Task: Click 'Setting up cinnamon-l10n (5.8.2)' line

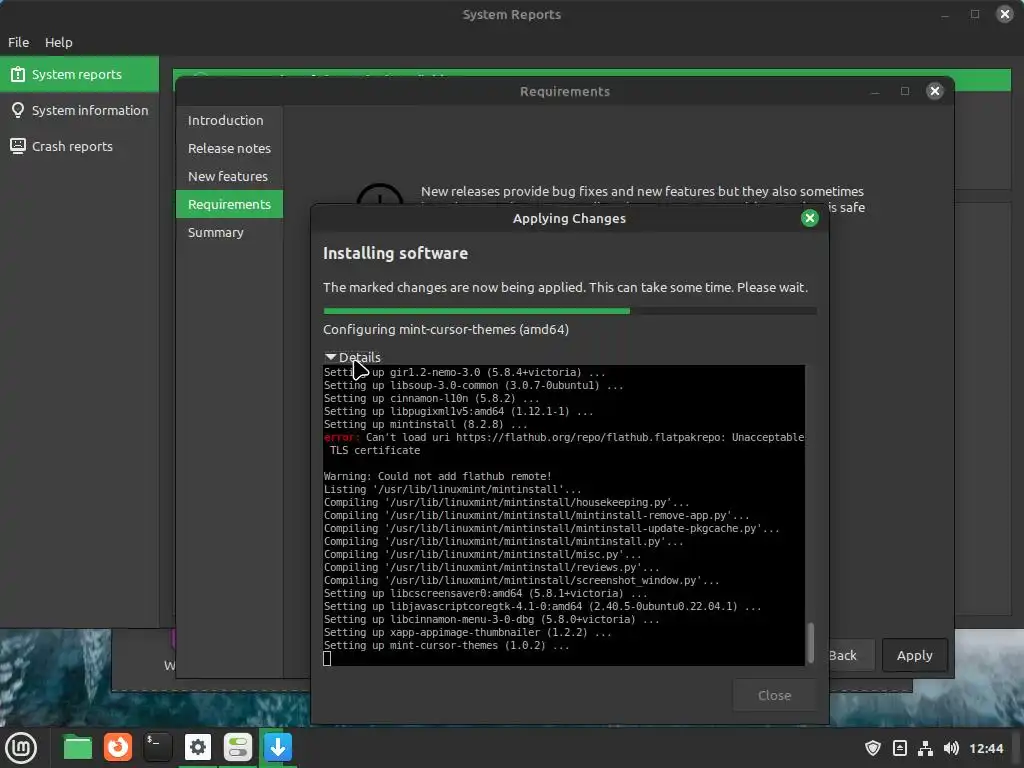Action: click(x=432, y=398)
